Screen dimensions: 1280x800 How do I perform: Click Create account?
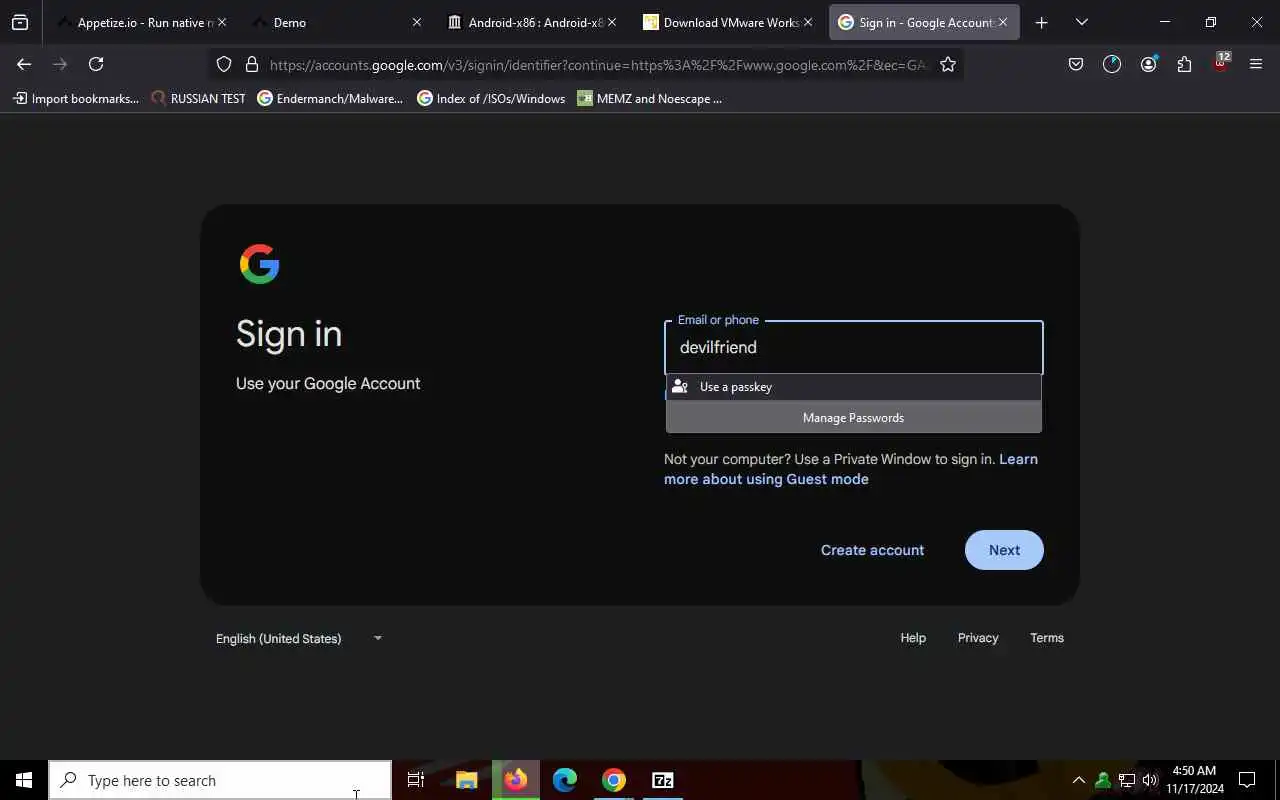[872, 550]
